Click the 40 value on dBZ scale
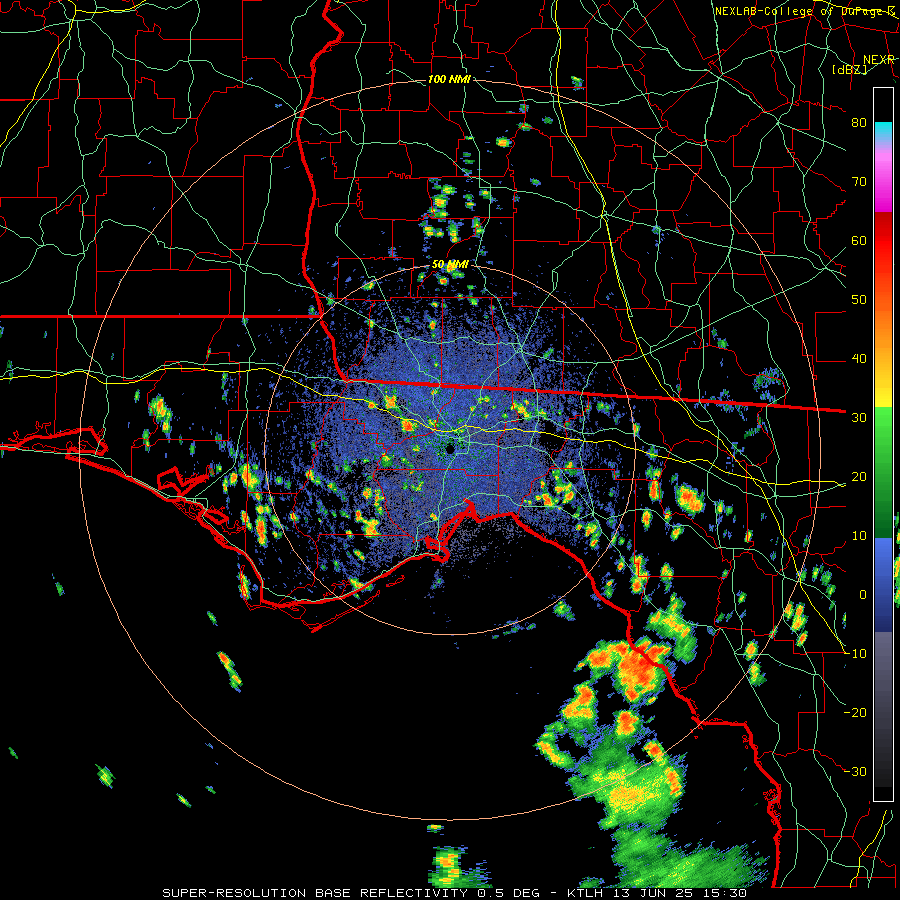The image size is (900, 900). click(859, 359)
